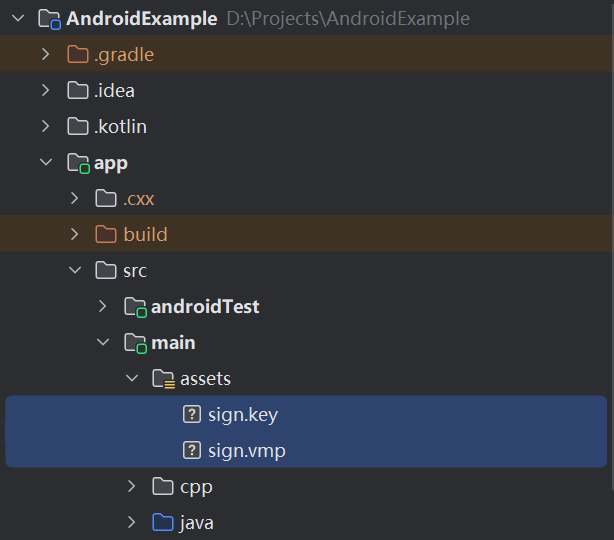Click the orange build folder icon
The width and height of the screenshot is (614, 540).
click(x=106, y=235)
